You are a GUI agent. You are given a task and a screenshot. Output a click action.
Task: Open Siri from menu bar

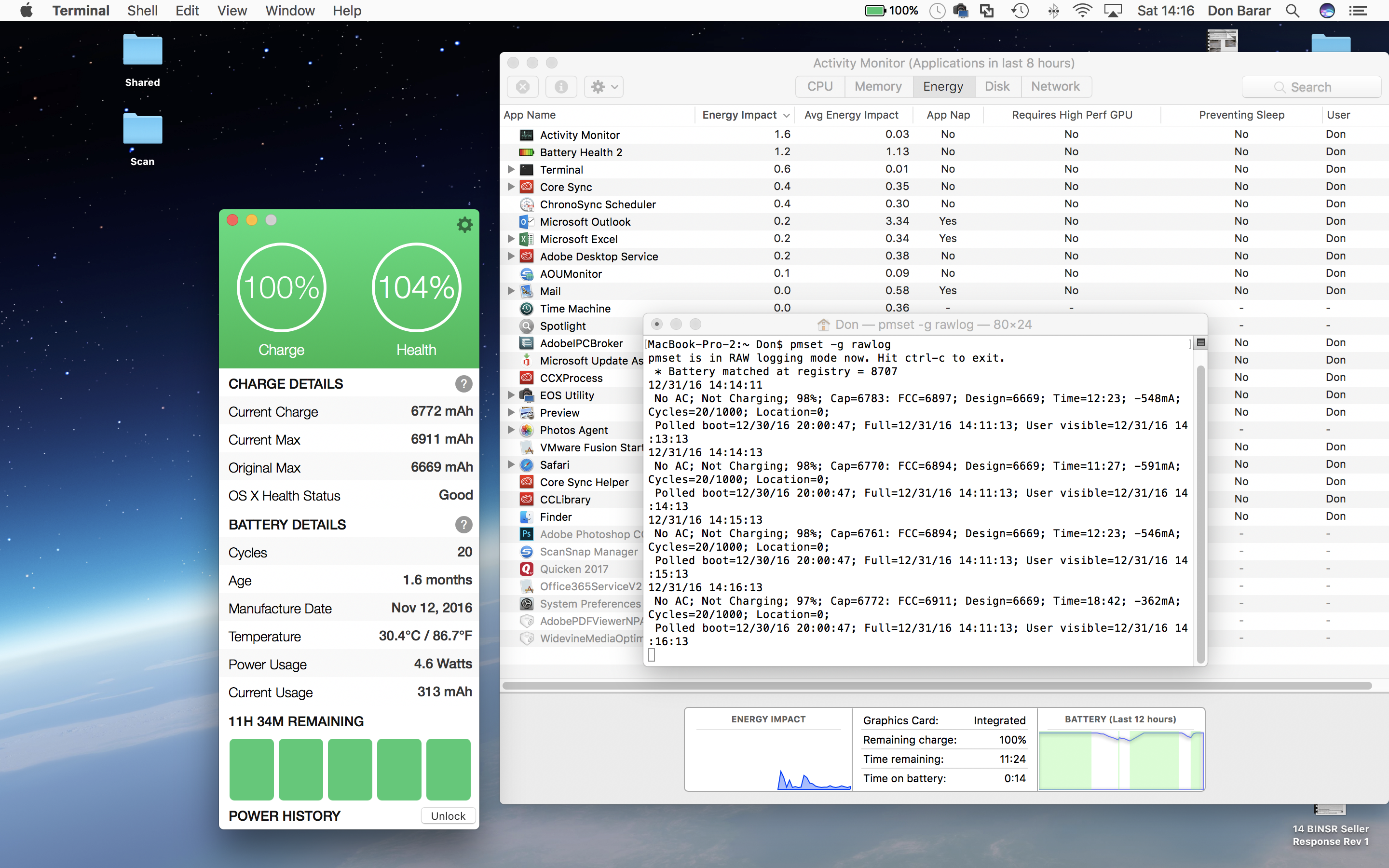(1327, 10)
